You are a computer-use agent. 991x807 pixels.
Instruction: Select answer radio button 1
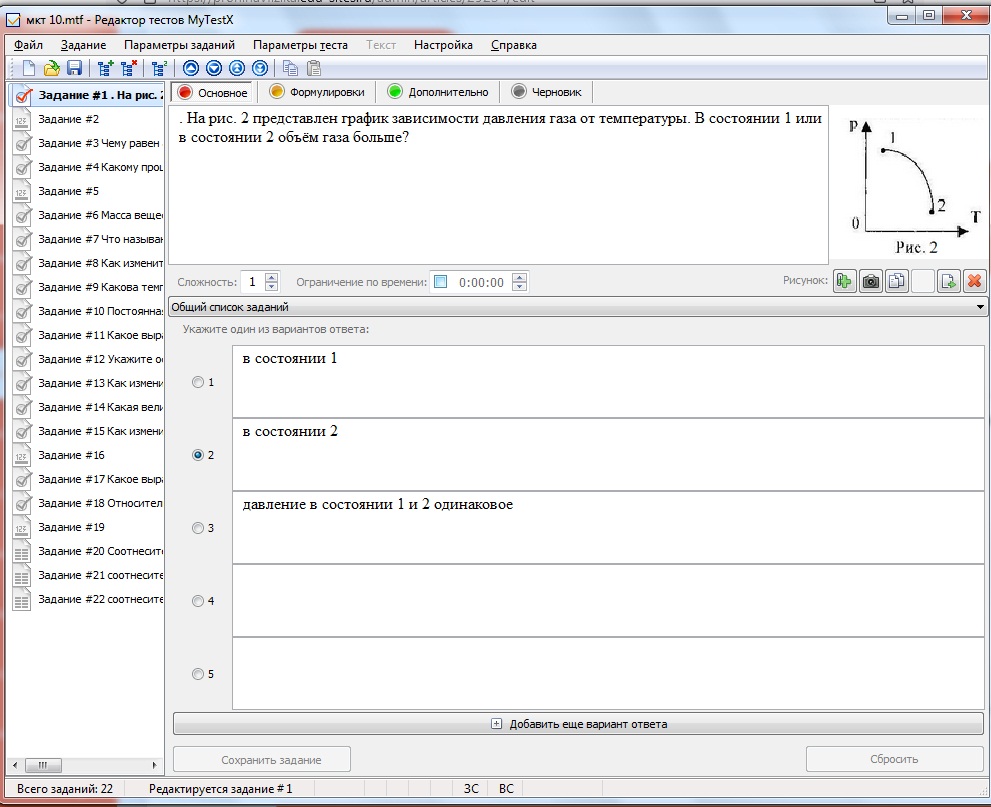coord(198,382)
